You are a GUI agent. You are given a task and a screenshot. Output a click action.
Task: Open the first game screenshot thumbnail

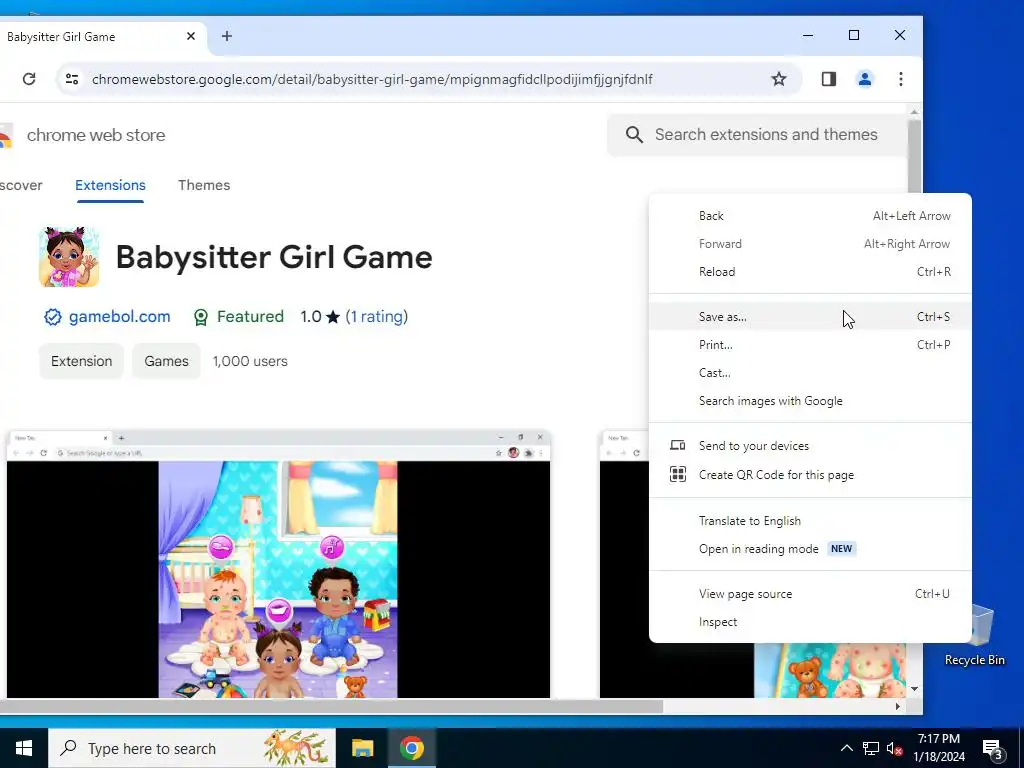click(278, 564)
